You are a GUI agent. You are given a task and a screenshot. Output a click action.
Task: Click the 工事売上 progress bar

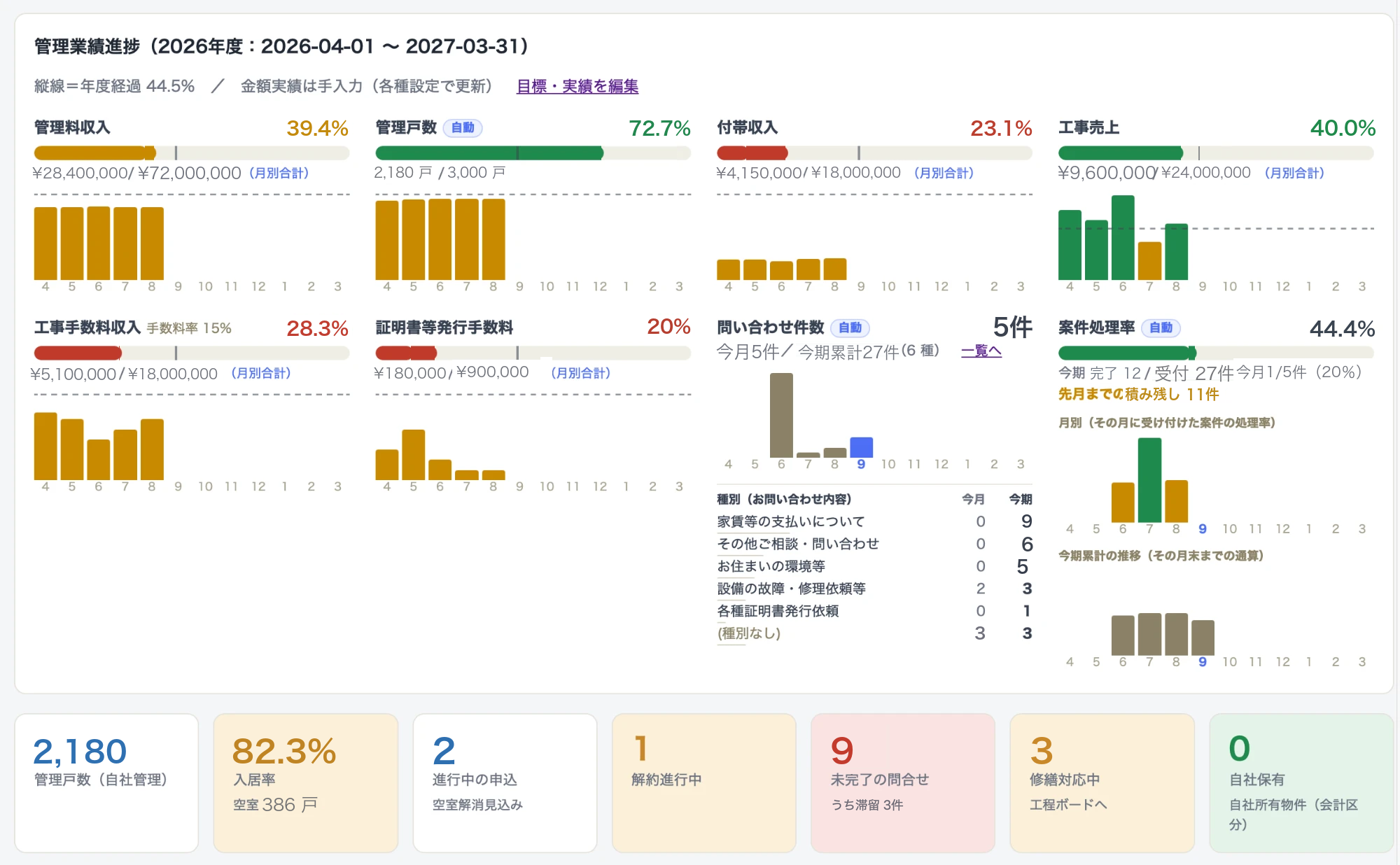(x=1216, y=153)
